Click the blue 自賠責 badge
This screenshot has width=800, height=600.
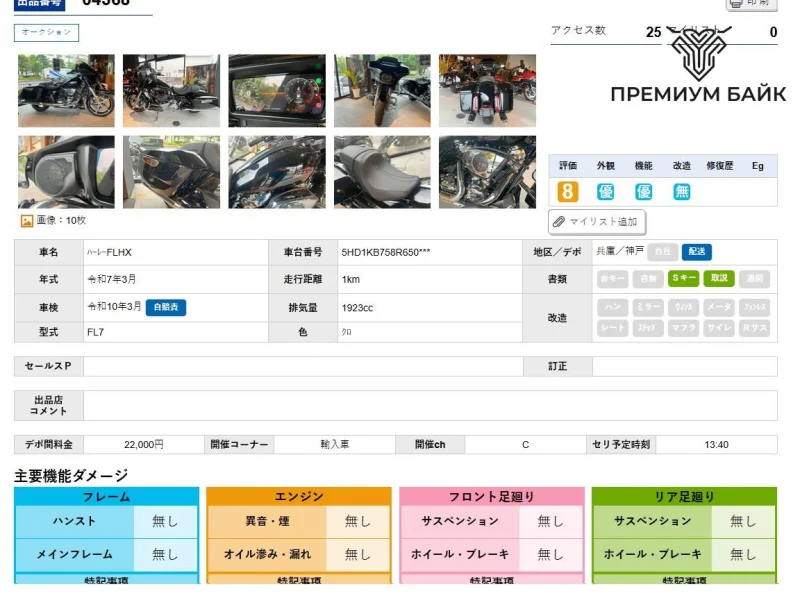pos(166,307)
